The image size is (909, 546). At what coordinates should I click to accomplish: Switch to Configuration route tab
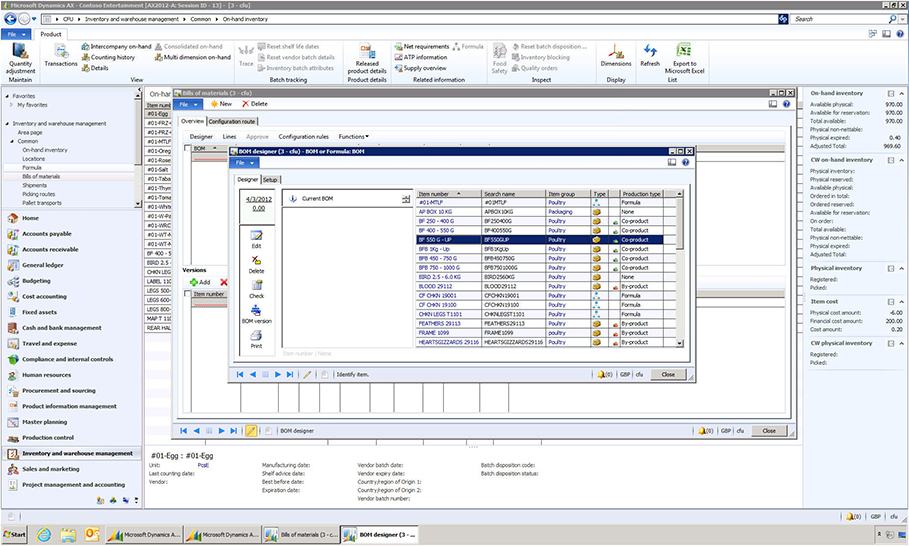232,122
